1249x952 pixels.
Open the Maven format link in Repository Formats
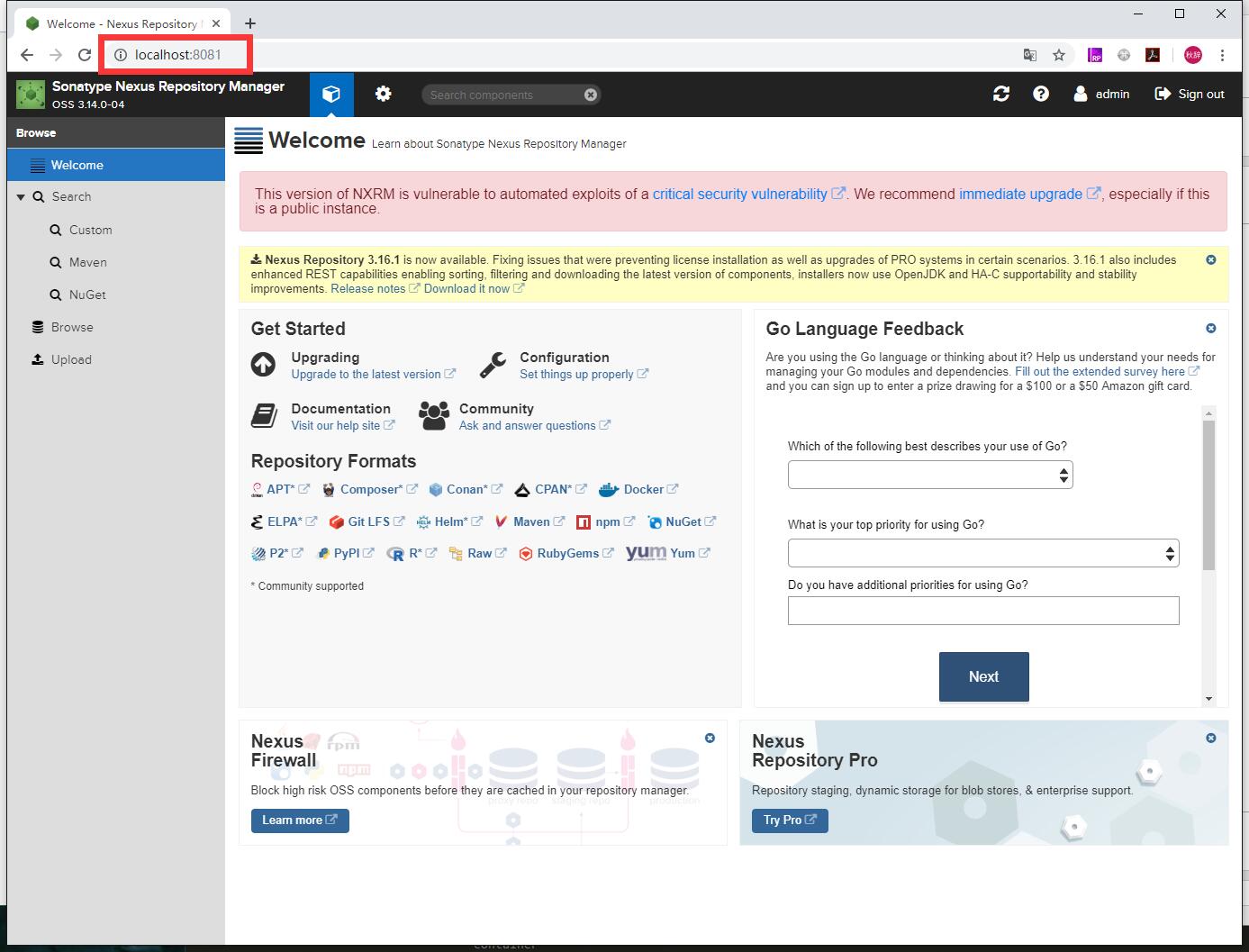tap(539, 521)
